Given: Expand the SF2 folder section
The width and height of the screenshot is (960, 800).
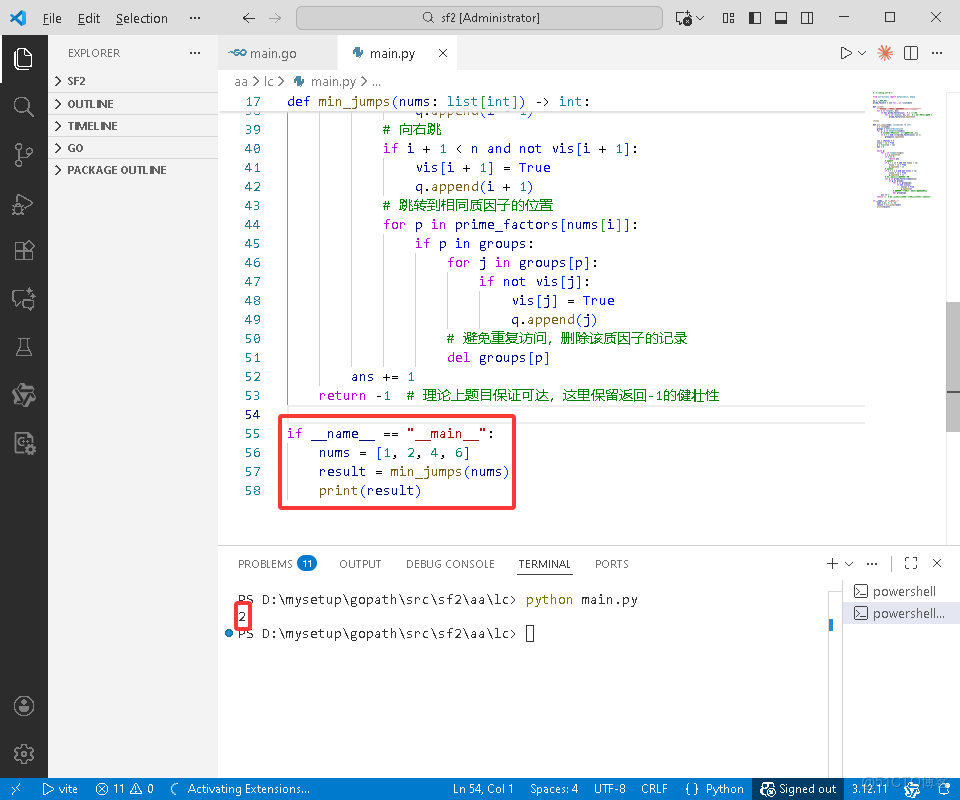Looking at the screenshot, I should (x=133, y=81).
